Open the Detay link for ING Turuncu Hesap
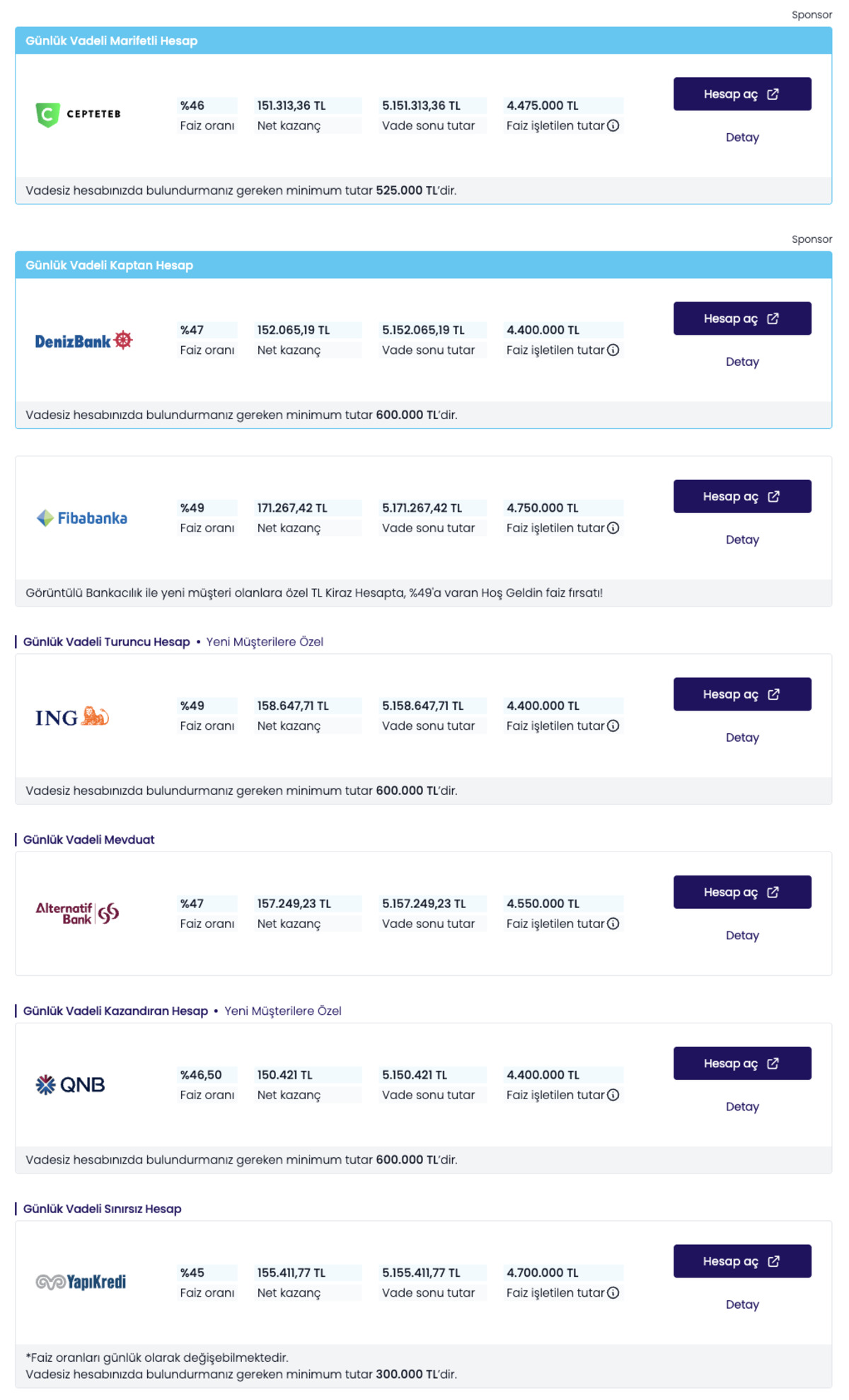This screenshot has height=1400, width=849. [742, 738]
